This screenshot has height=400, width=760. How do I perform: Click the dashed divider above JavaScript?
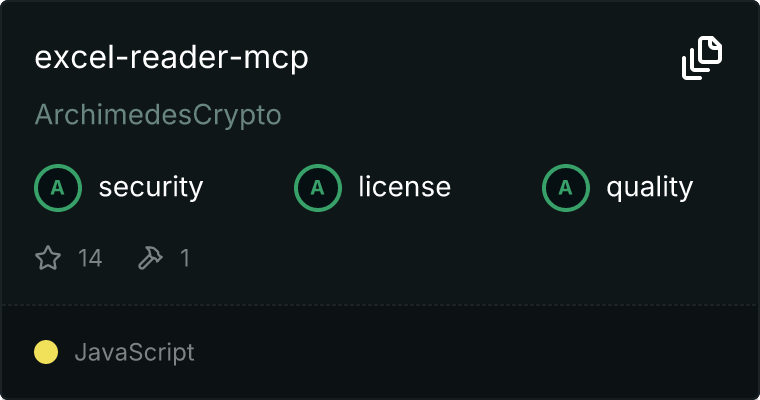click(x=380, y=305)
